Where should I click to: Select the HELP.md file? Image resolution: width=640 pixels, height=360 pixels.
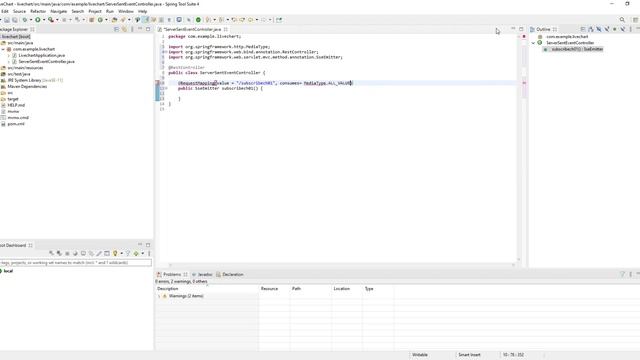point(16,105)
